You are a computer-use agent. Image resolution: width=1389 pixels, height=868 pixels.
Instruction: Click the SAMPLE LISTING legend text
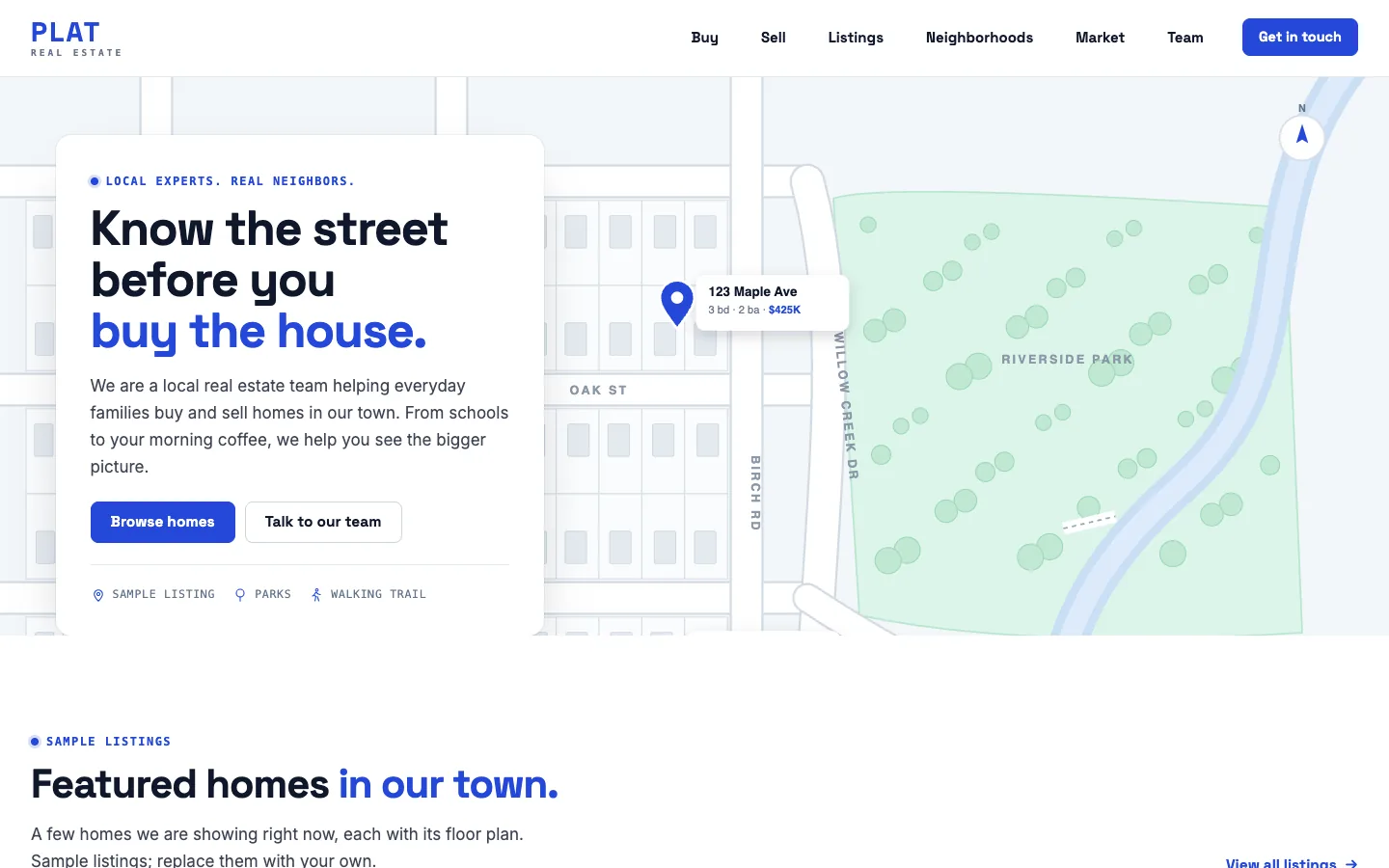[x=163, y=594]
